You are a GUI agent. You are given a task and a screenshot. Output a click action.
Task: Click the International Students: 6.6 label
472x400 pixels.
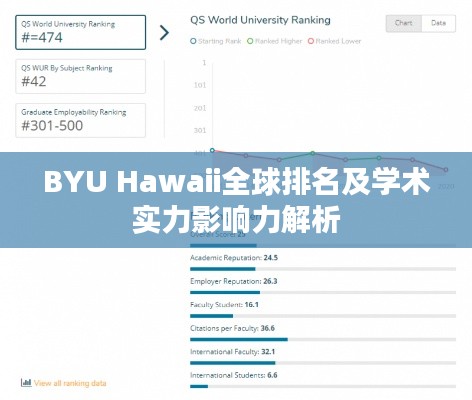[x=233, y=375]
